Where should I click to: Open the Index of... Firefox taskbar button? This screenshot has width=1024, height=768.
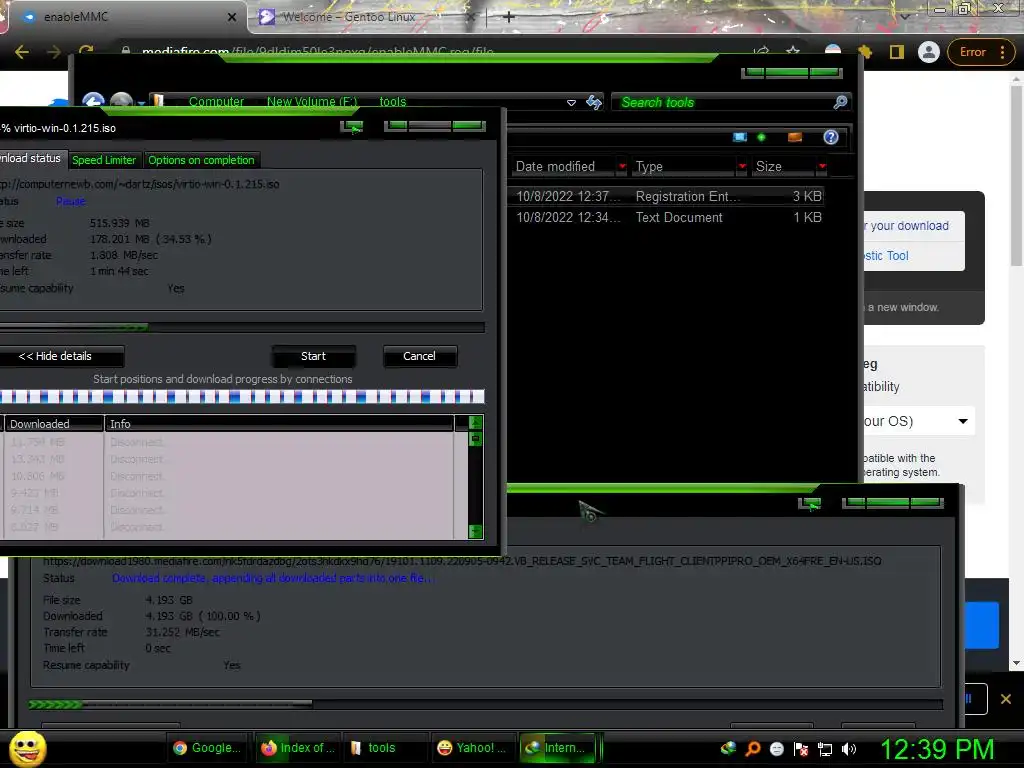(x=298, y=748)
